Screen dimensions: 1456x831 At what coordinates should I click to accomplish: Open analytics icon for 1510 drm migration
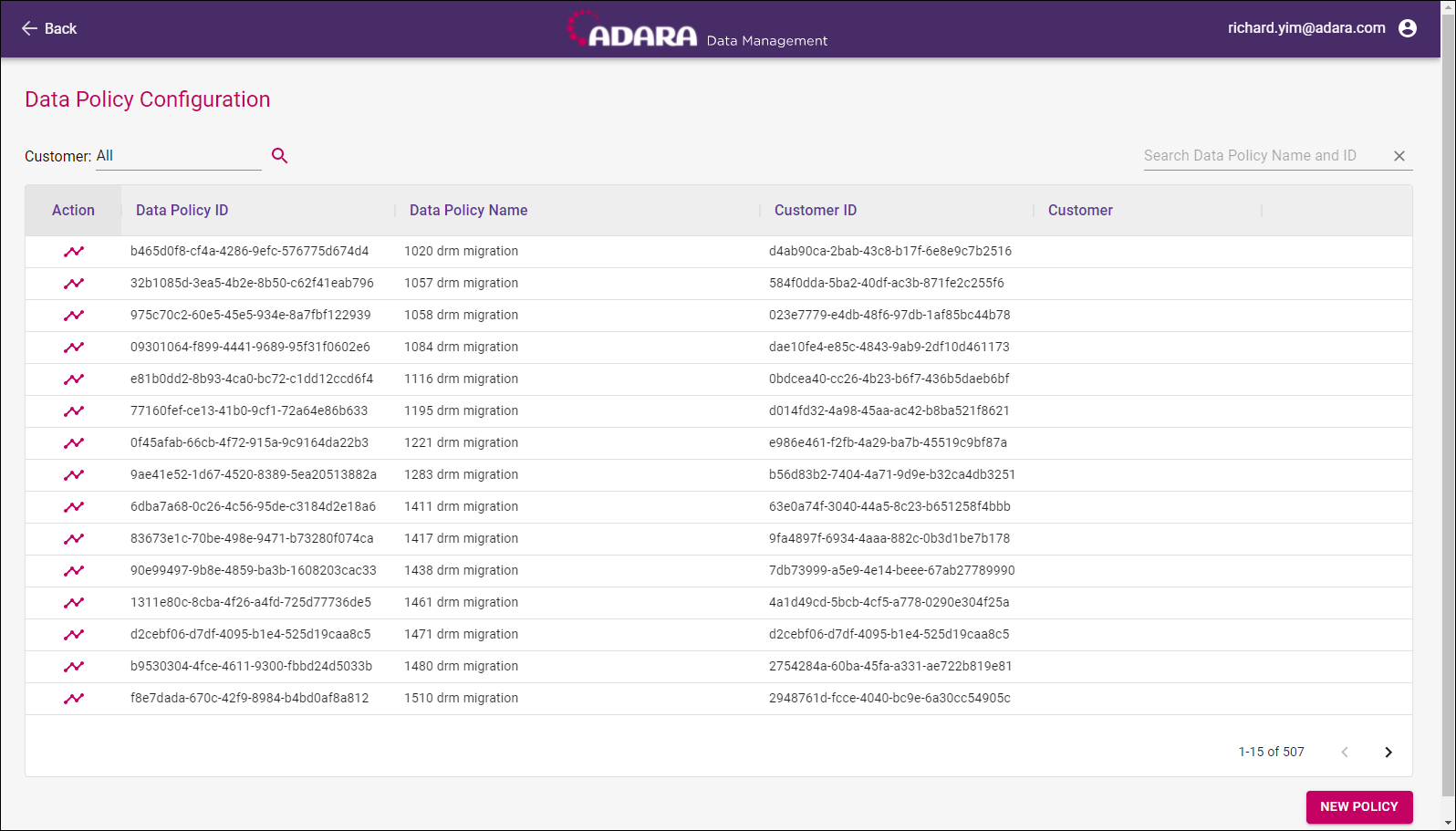[74, 699]
